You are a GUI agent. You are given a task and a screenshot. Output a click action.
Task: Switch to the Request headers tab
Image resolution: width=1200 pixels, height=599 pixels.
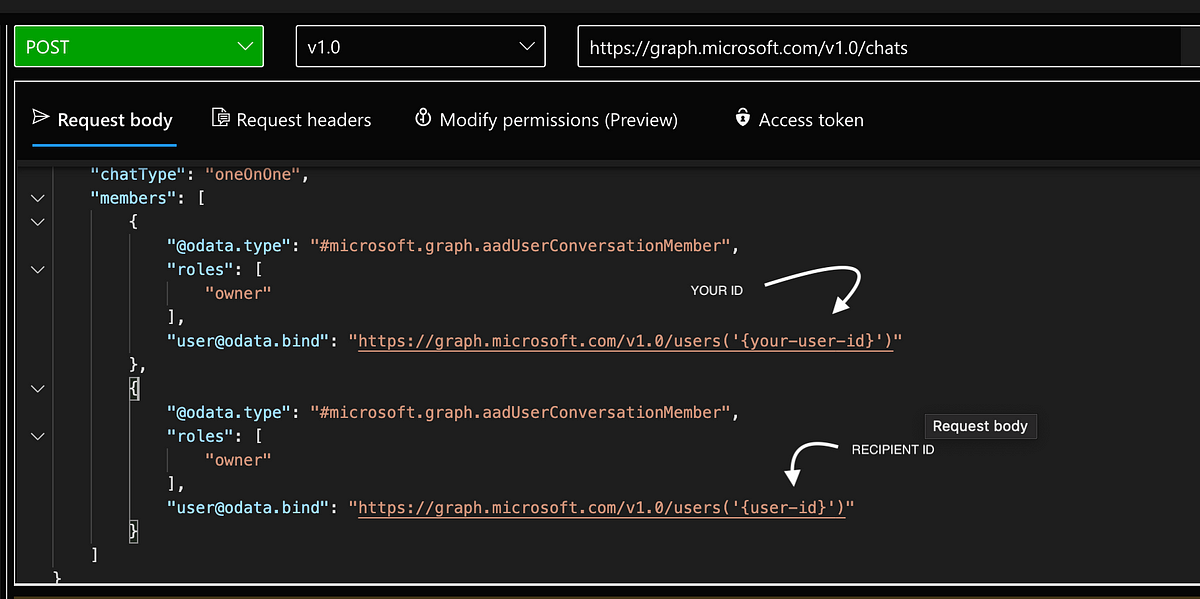tap(291, 120)
